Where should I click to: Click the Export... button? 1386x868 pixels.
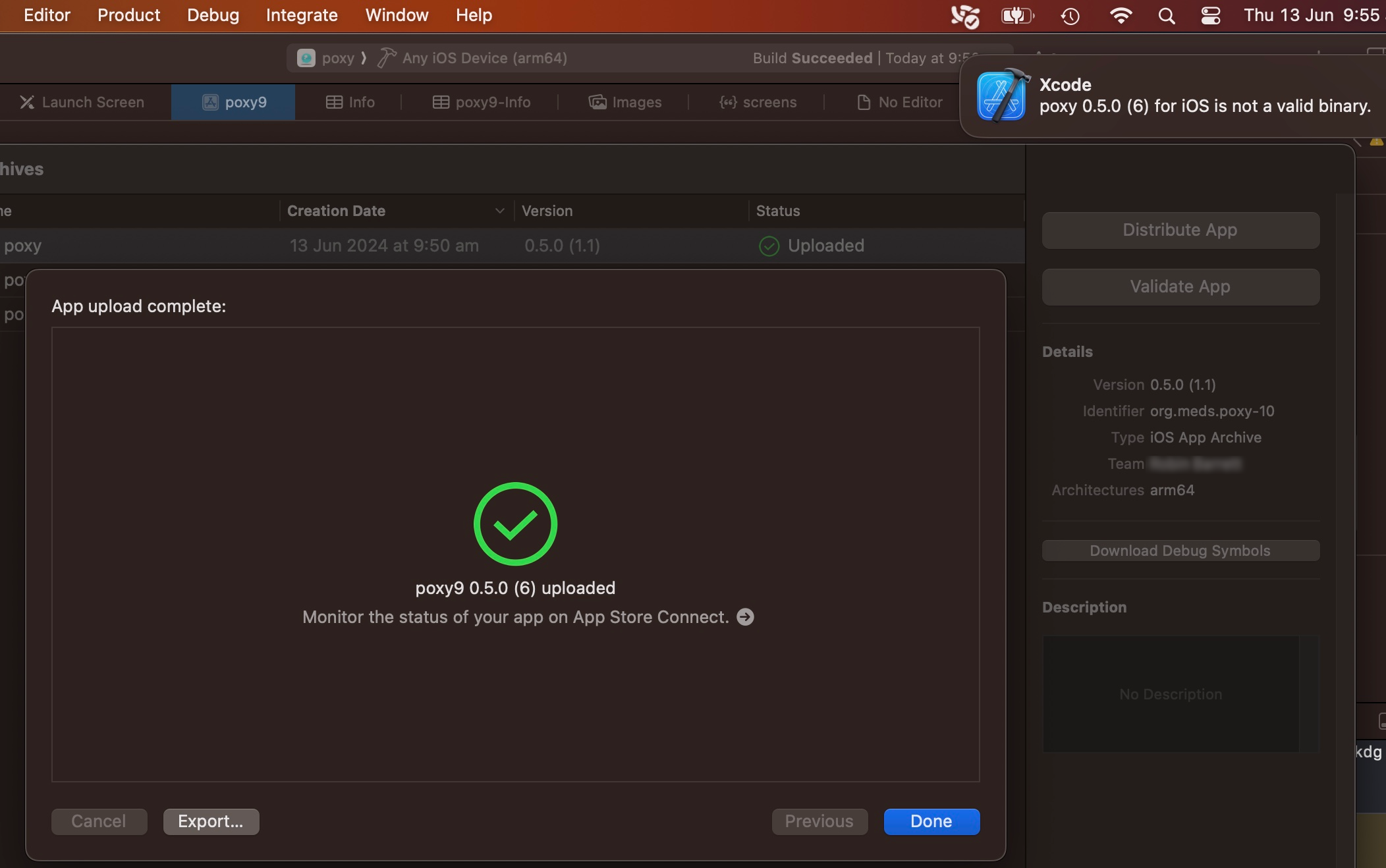click(x=211, y=821)
